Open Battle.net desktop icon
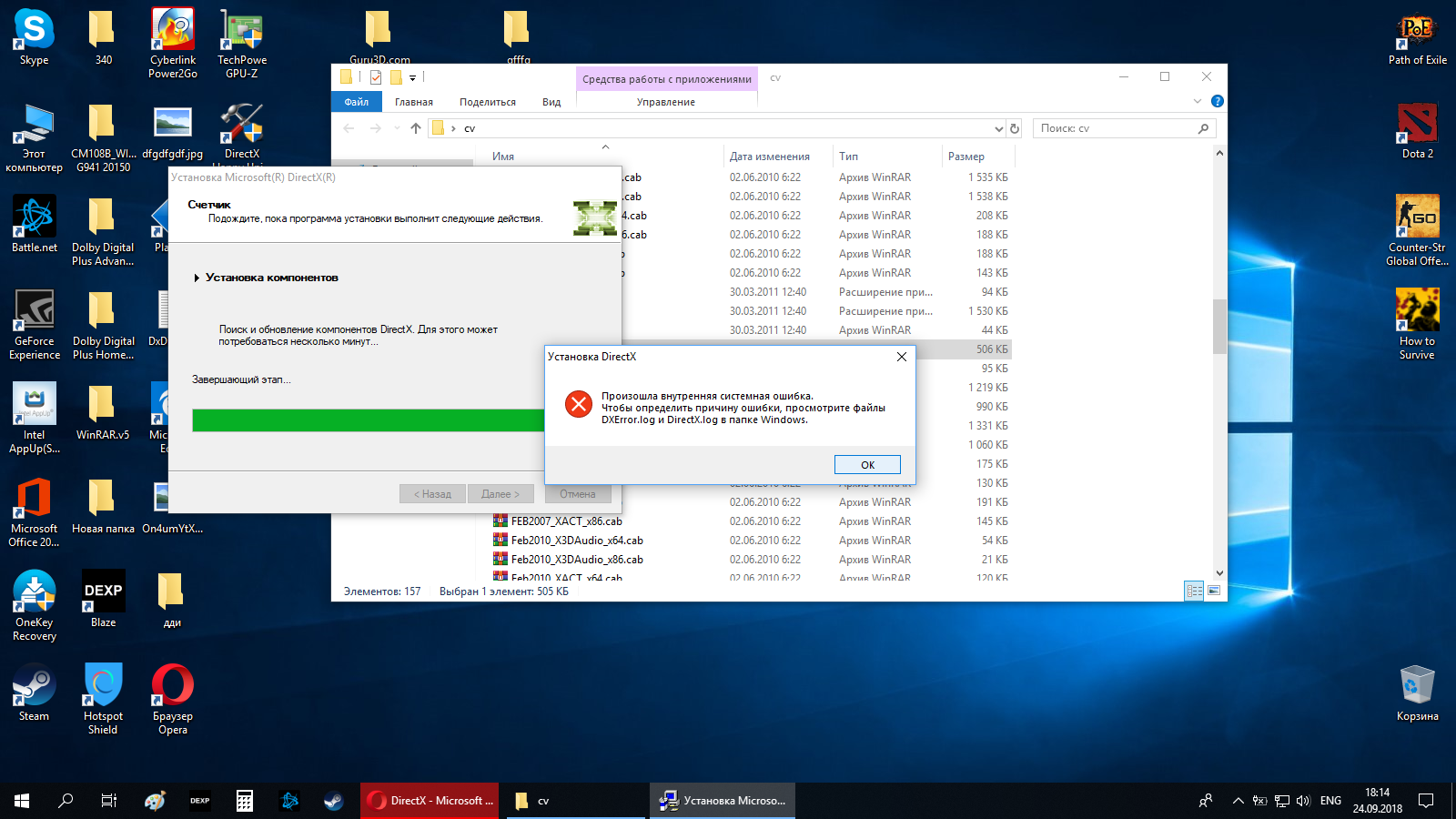The width and height of the screenshot is (1456, 819). click(x=35, y=225)
